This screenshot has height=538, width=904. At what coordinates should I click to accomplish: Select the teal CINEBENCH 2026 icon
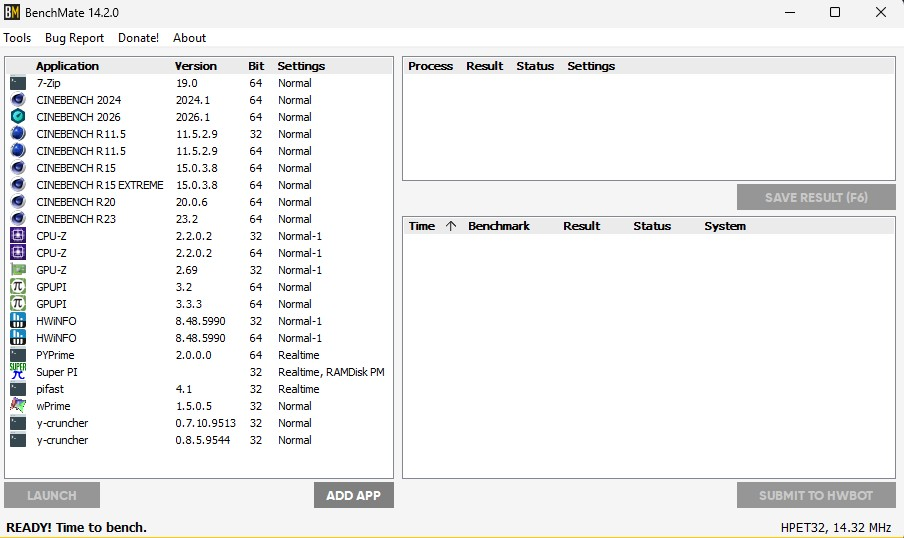click(18, 117)
